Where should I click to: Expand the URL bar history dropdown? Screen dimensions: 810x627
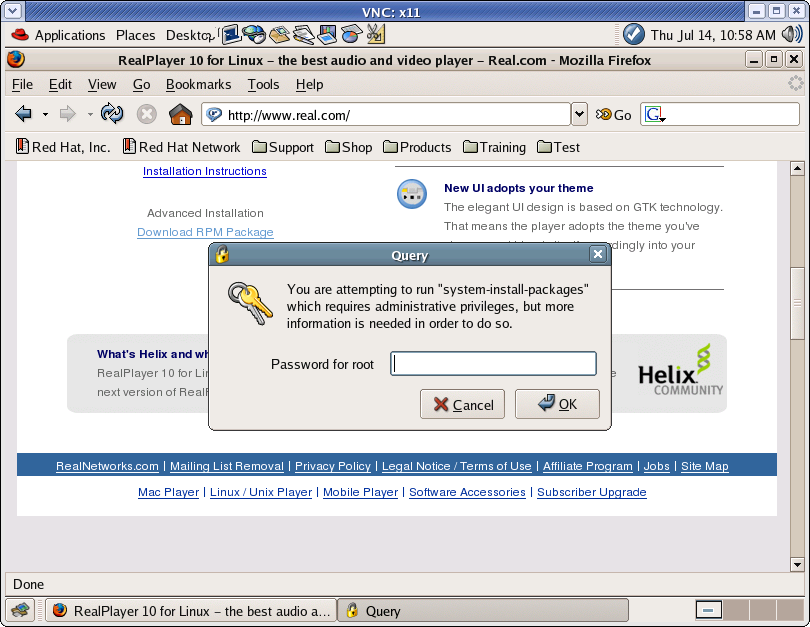click(x=580, y=114)
